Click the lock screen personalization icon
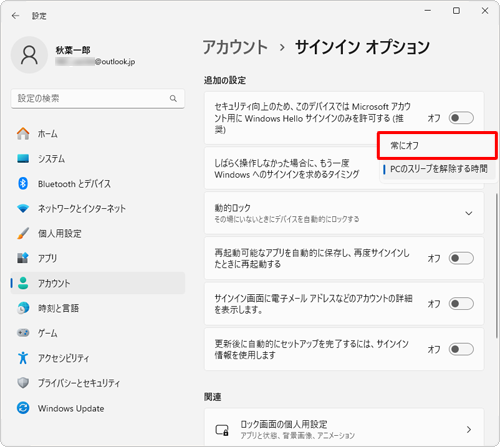This screenshot has height=447, width=500. point(222,430)
